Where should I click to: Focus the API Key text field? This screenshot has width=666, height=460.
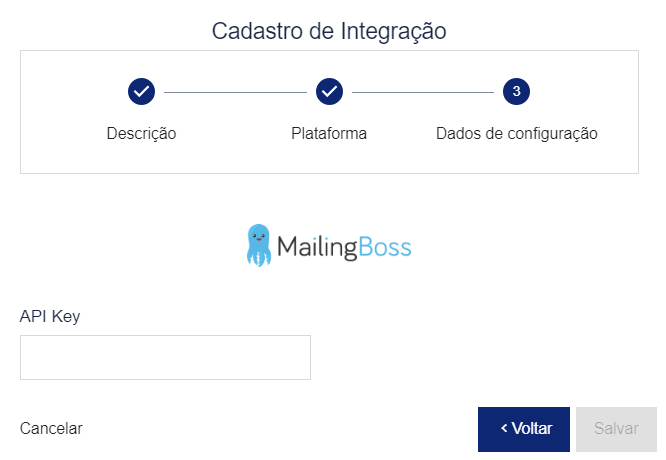[165, 357]
